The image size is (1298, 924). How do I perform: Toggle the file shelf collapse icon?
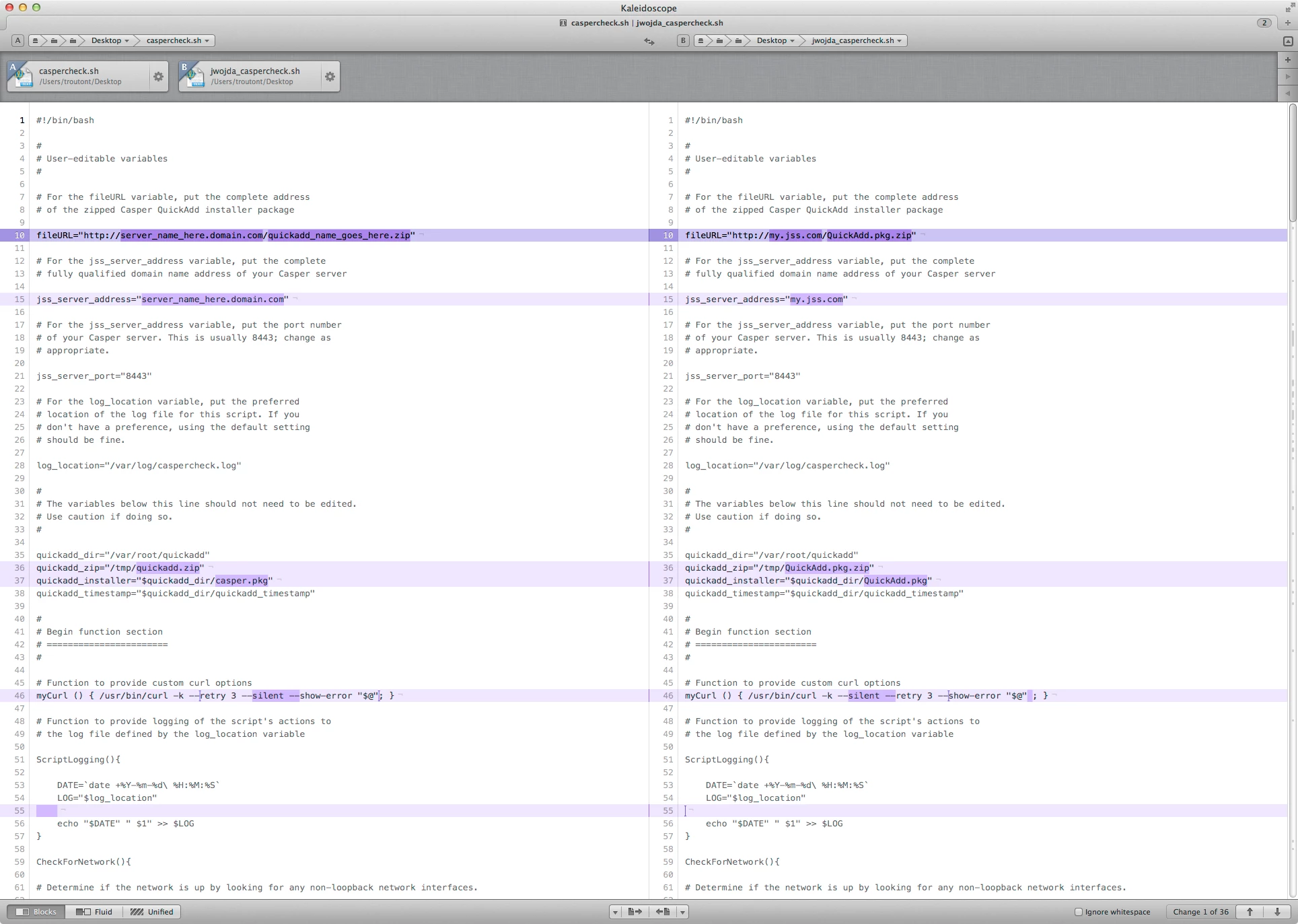(x=1287, y=41)
